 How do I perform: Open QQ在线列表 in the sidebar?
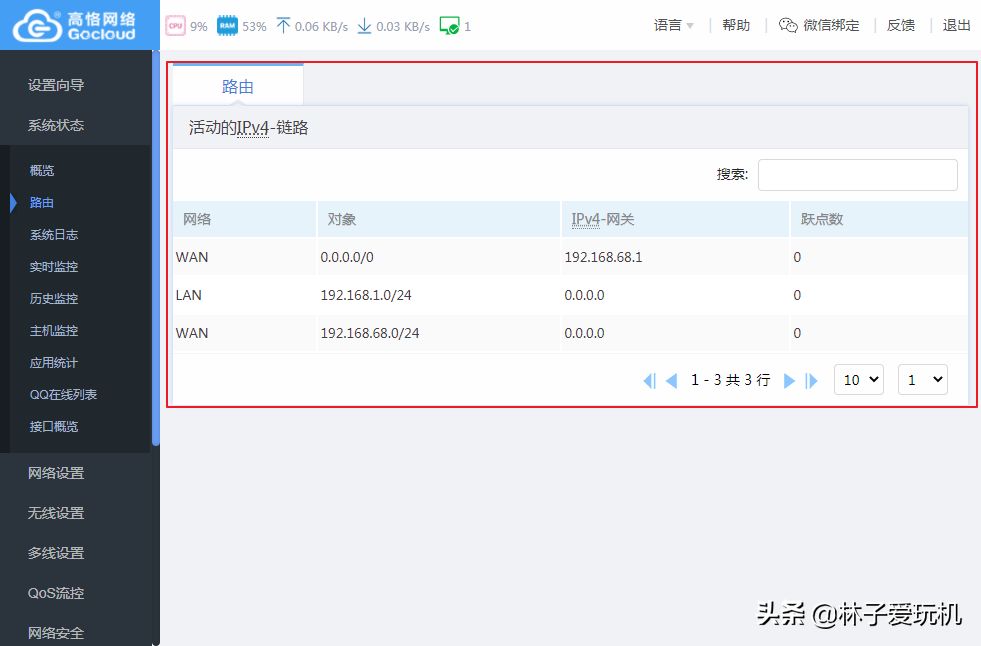[63, 395]
